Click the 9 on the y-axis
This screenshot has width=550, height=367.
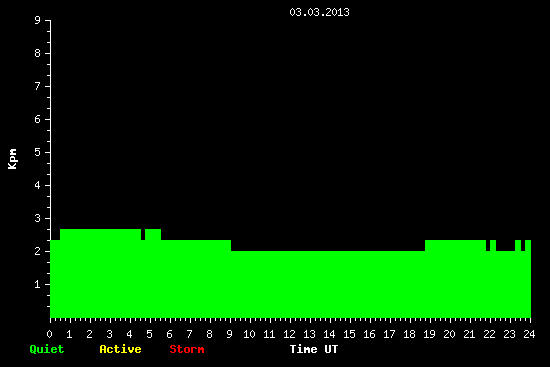pyautogui.click(x=38, y=20)
